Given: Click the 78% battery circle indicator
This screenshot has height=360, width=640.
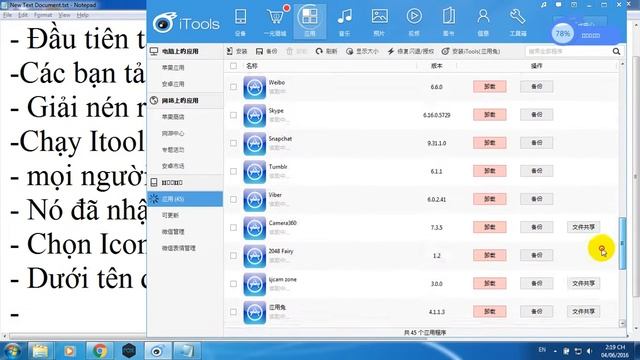Looking at the screenshot, I should tap(562, 33).
